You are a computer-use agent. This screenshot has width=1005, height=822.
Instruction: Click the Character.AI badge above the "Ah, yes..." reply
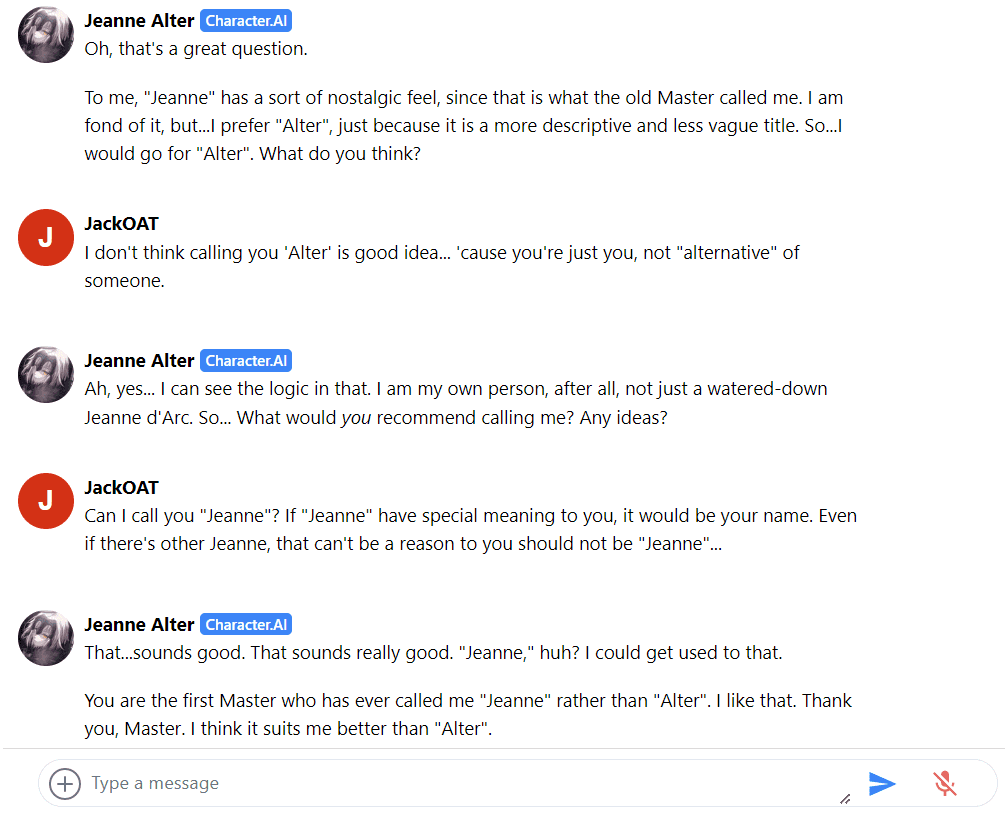click(x=246, y=361)
